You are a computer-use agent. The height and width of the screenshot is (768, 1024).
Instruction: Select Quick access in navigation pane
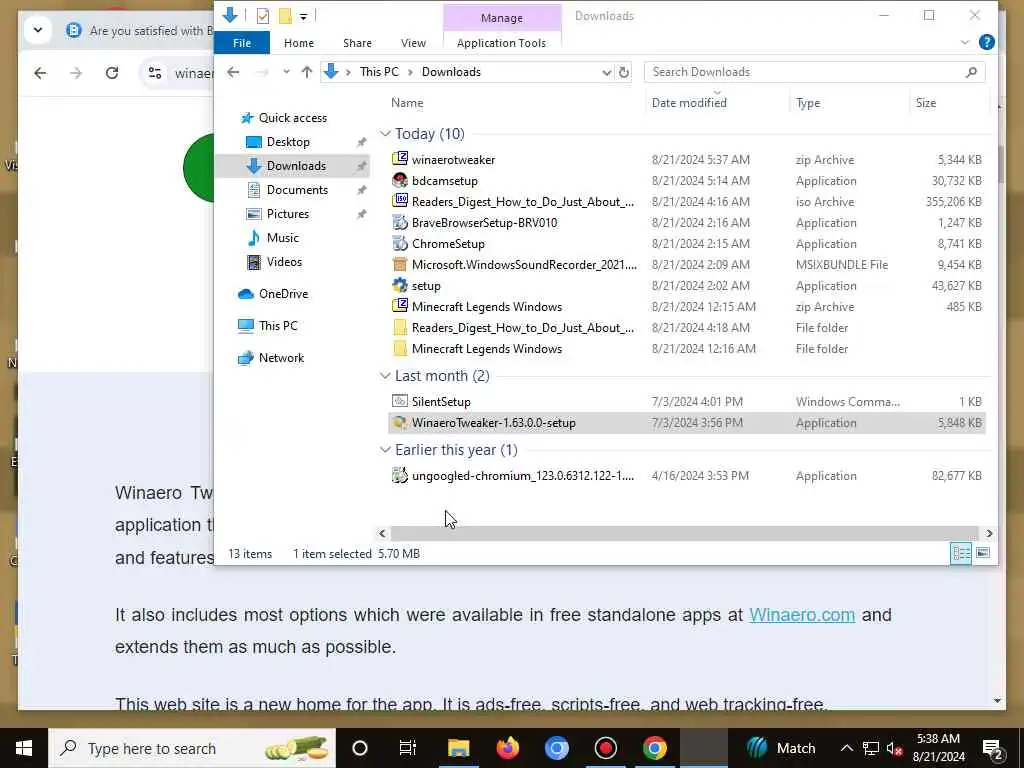tap(293, 118)
